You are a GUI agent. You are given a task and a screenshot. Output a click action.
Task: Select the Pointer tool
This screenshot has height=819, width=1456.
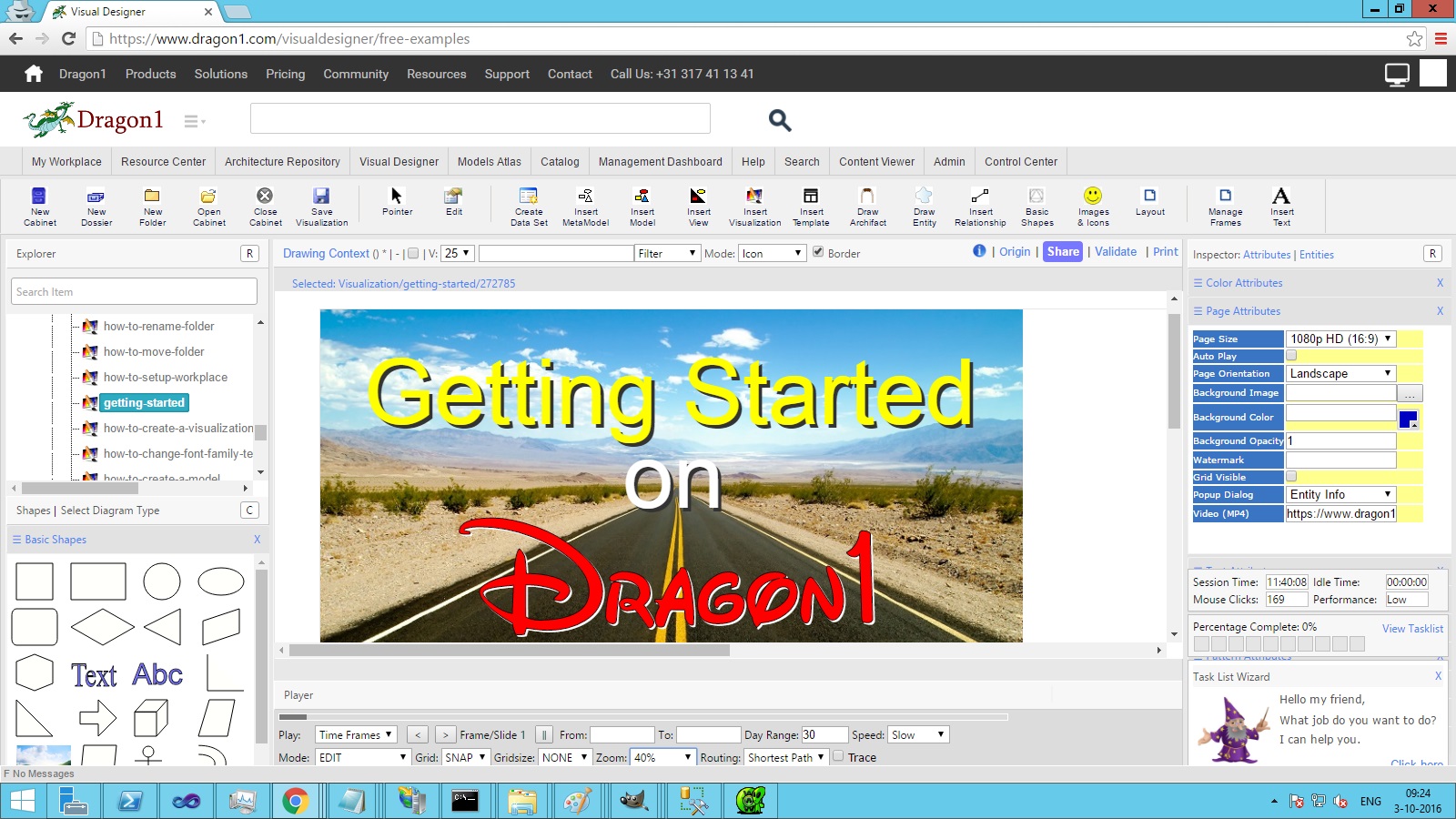point(397,201)
